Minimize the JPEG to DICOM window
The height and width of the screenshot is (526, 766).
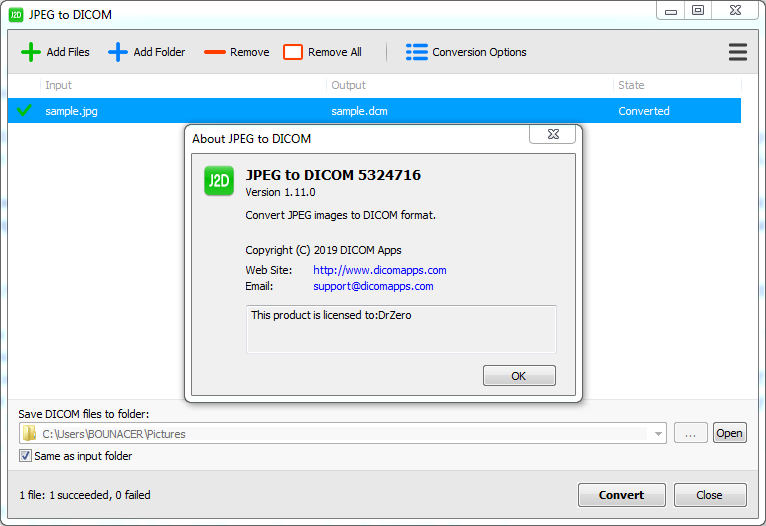[671, 11]
